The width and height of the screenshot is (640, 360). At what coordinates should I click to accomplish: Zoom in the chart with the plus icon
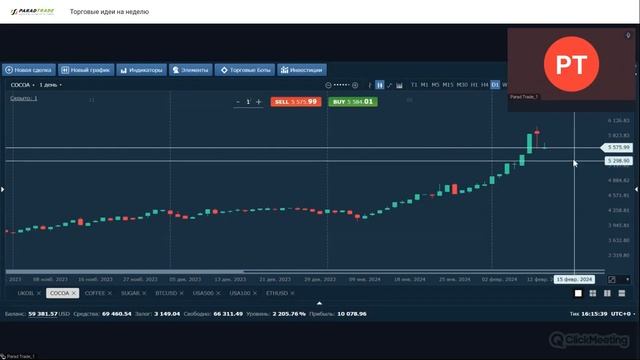(x=355, y=85)
